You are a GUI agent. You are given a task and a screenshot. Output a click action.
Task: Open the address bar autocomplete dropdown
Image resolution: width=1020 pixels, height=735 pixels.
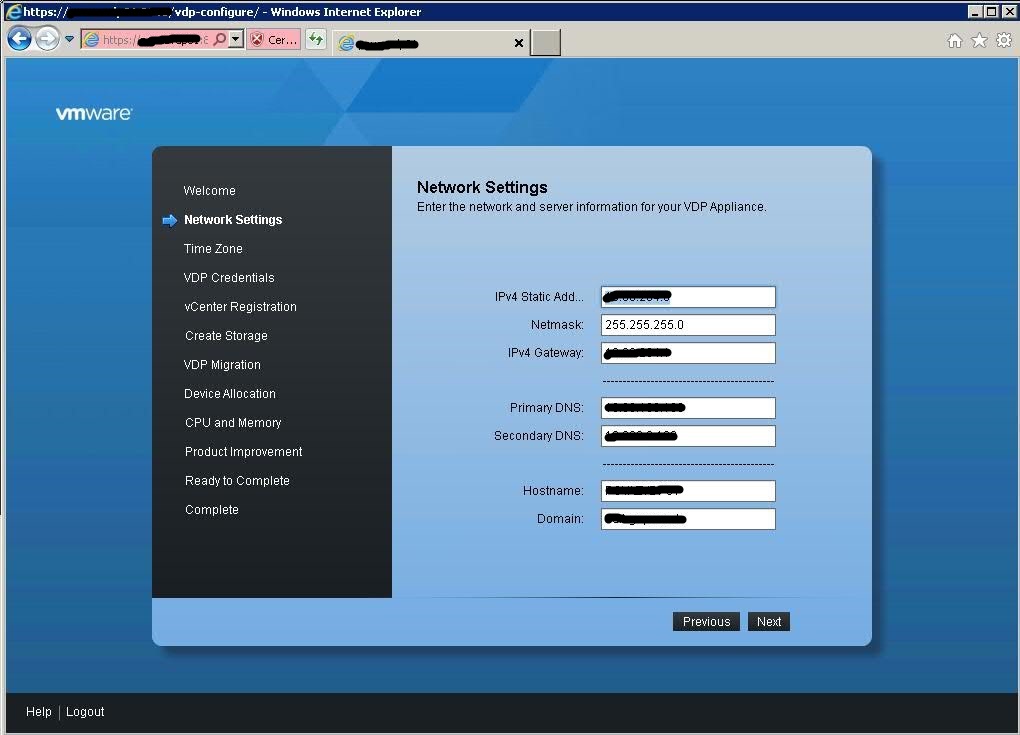click(236, 40)
